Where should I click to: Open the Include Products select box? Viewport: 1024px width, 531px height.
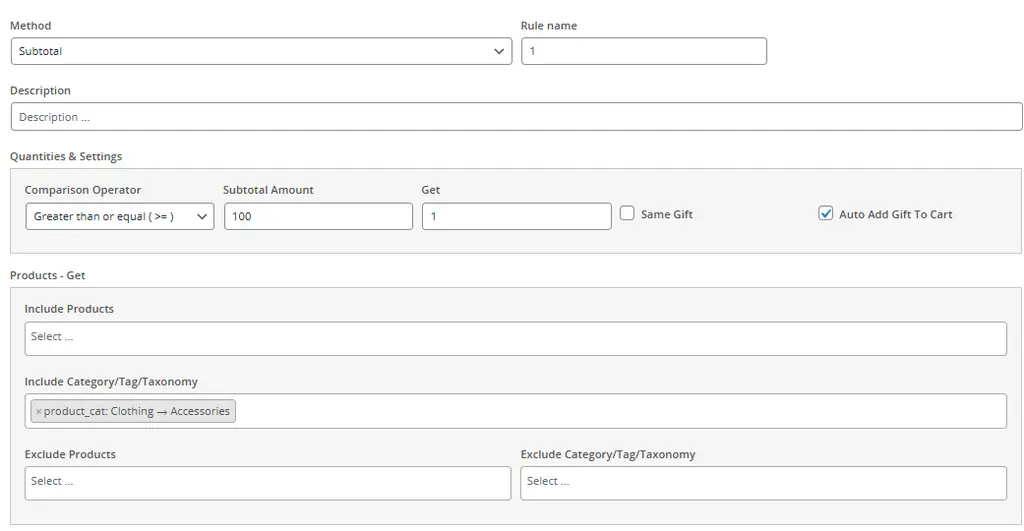coord(515,338)
